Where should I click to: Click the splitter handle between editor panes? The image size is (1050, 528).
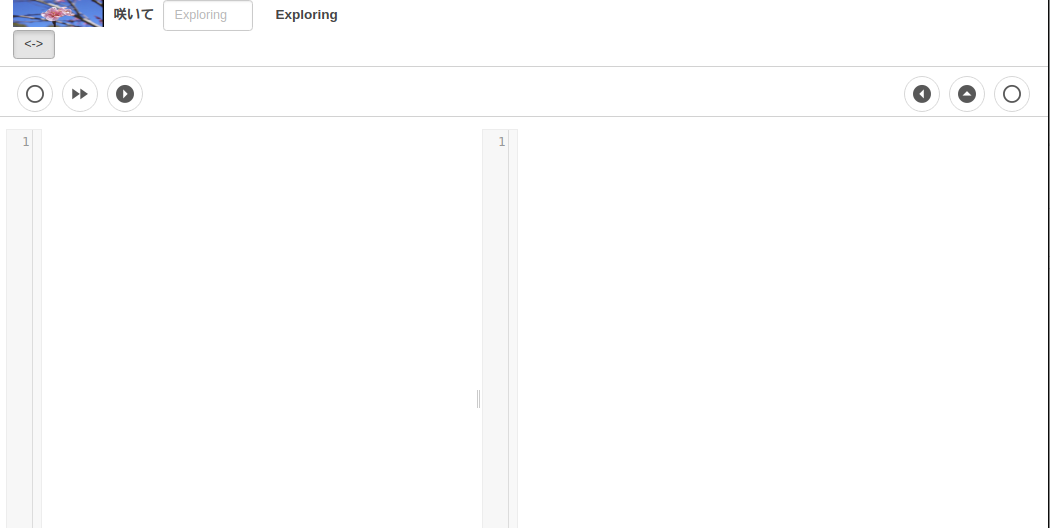(478, 399)
